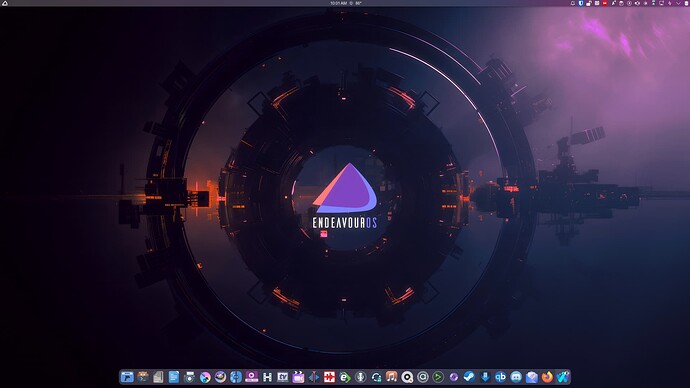Launch Firefox from the dock

pyautogui.click(x=547, y=377)
